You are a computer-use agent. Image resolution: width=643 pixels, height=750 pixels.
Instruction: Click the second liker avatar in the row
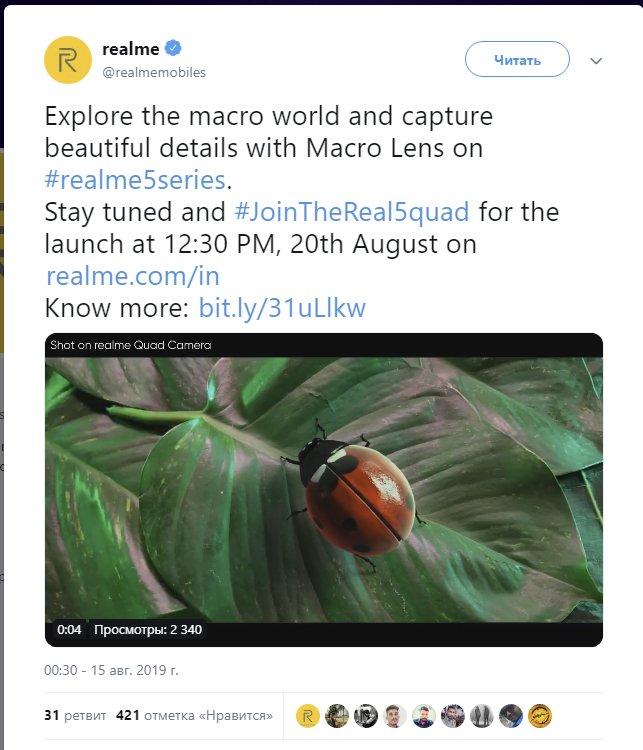(x=338, y=716)
